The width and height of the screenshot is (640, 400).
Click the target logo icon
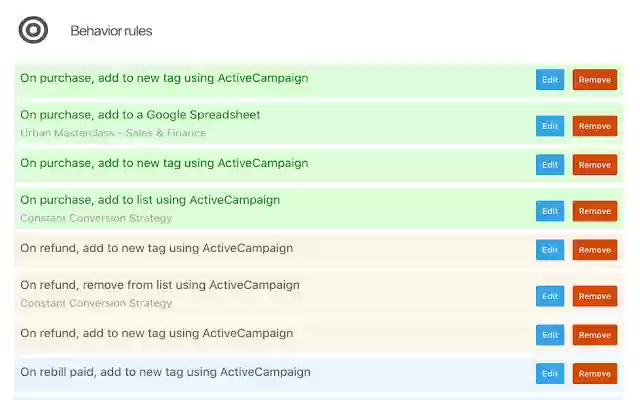(33, 30)
